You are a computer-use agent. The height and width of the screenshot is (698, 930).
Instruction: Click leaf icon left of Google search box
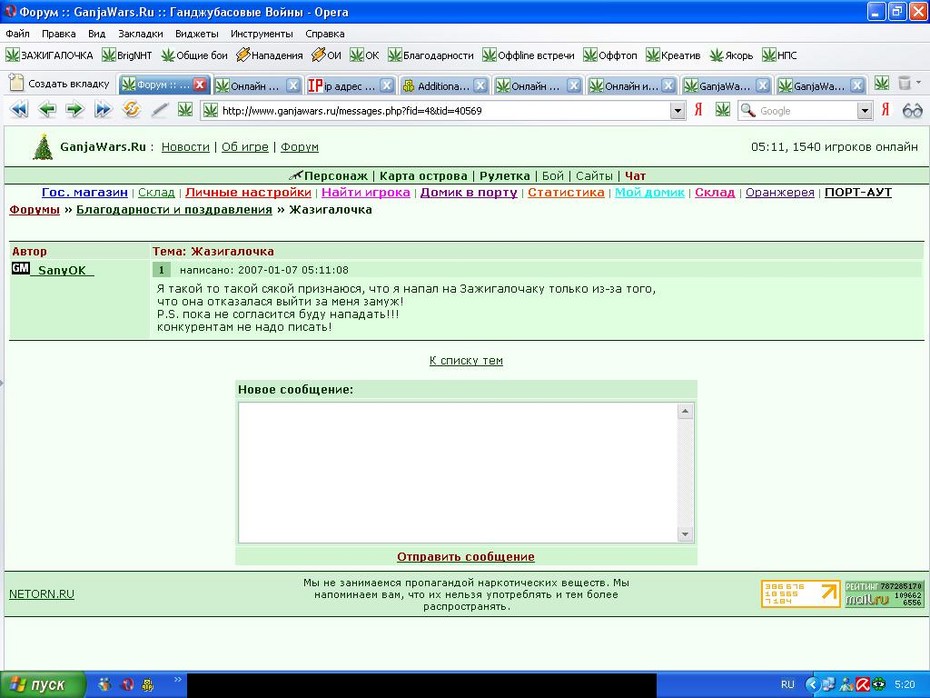722,110
